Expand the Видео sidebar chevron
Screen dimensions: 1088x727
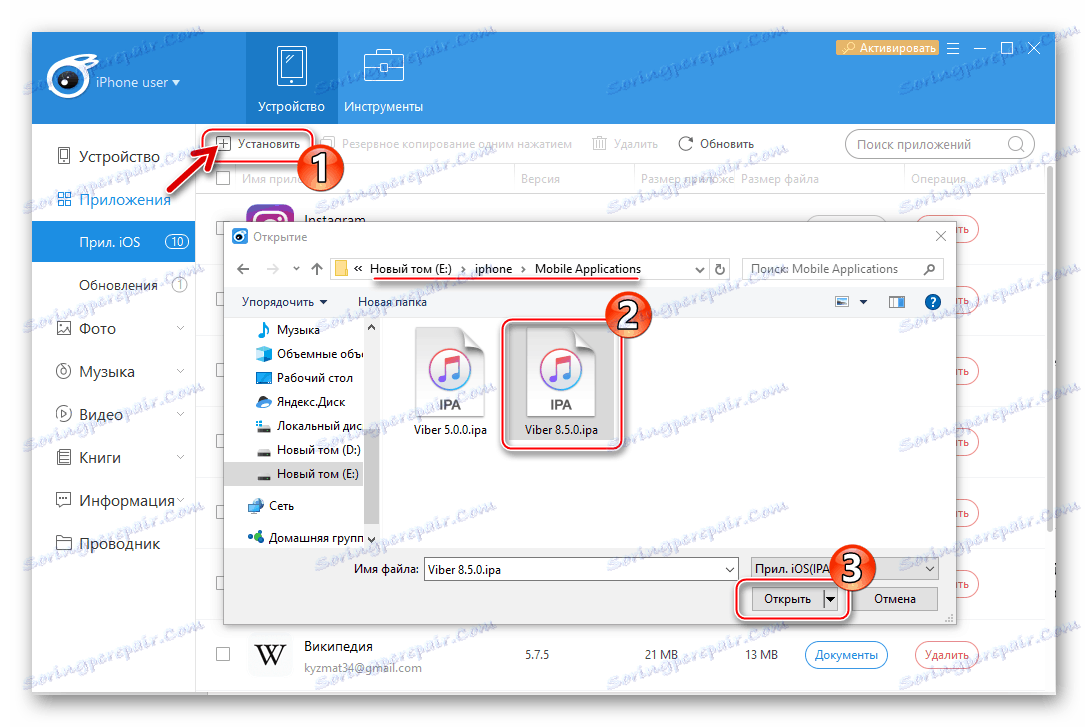pyautogui.click(x=180, y=414)
